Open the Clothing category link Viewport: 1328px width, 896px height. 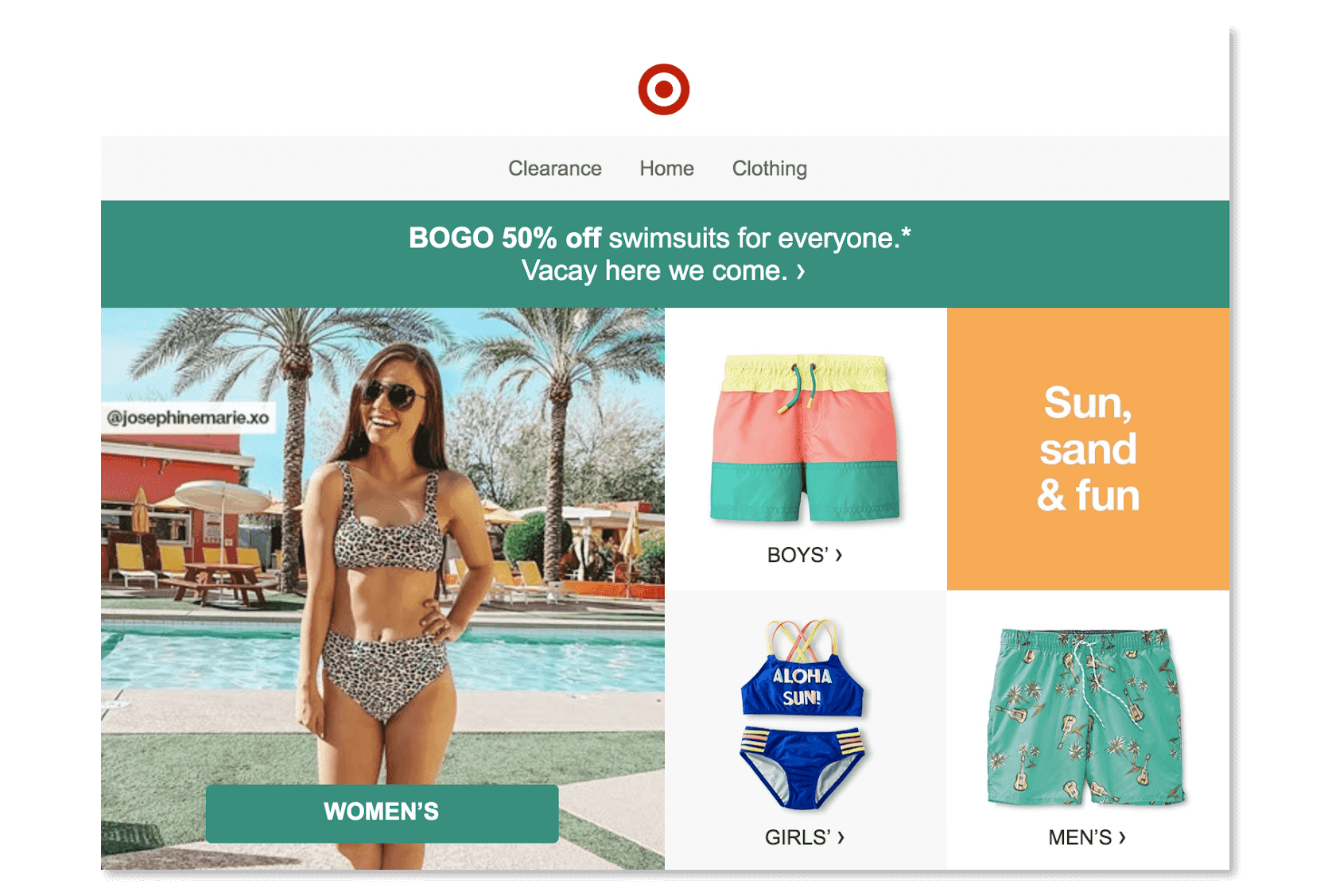pyautogui.click(x=769, y=169)
